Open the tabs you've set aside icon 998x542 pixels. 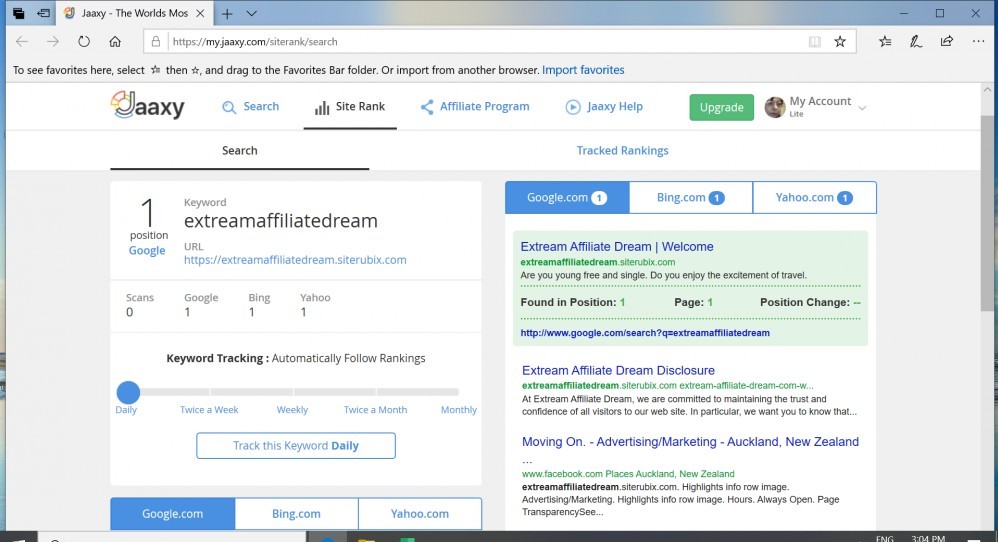[18, 13]
